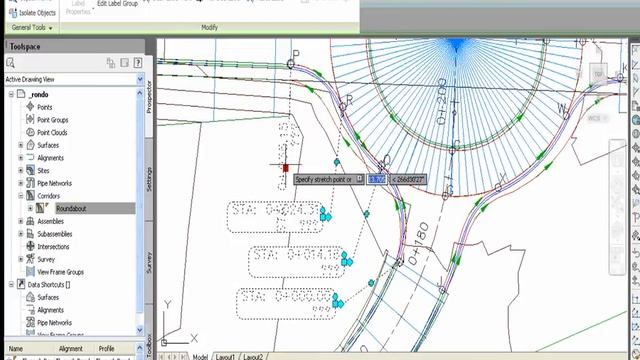Viewport: 640px width, 360px height.
Task: Expand the Survey tree node
Action: coord(20,259)
